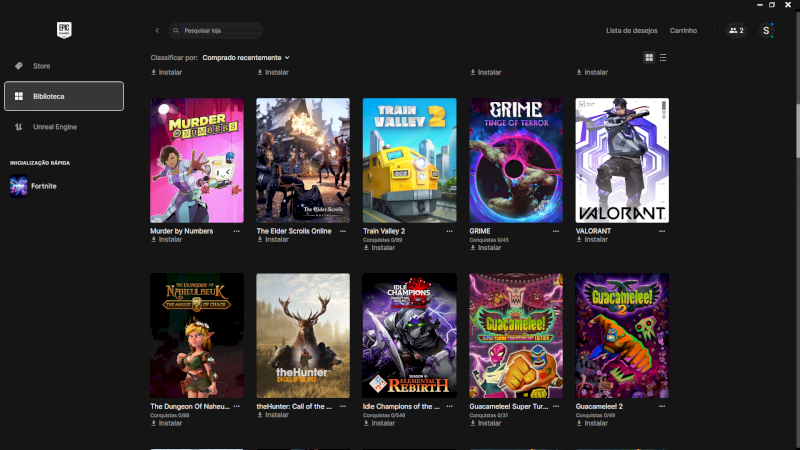Open the Store section

point(64,66)
